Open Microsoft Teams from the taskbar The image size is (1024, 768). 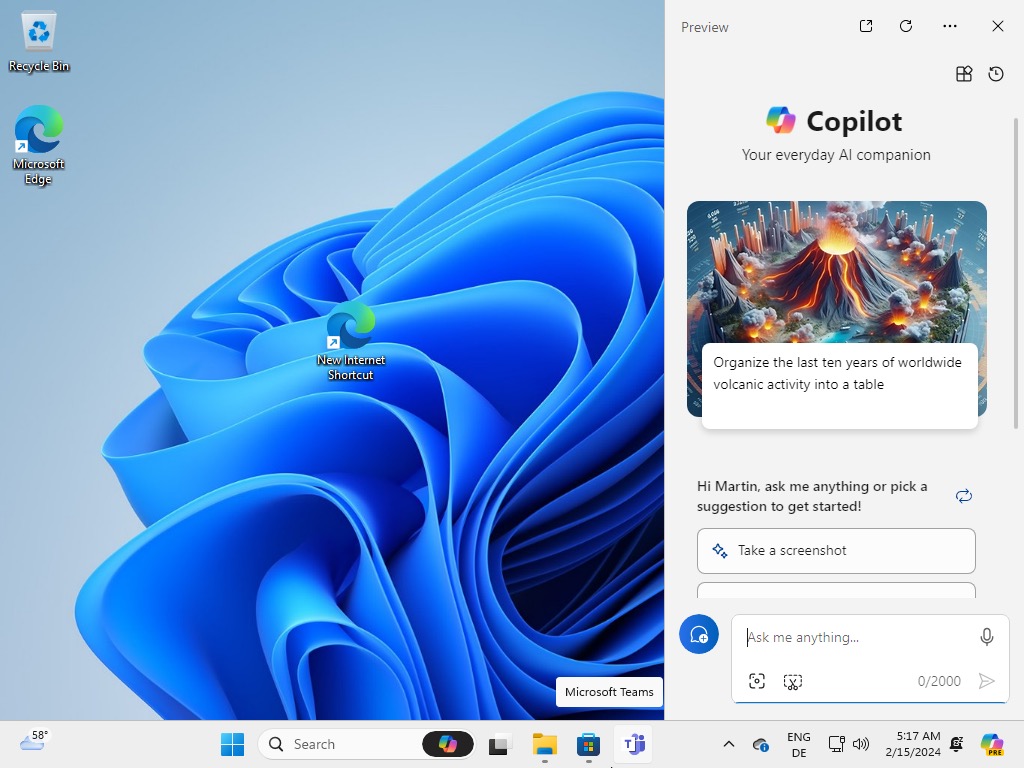click(x=633, y=744)
